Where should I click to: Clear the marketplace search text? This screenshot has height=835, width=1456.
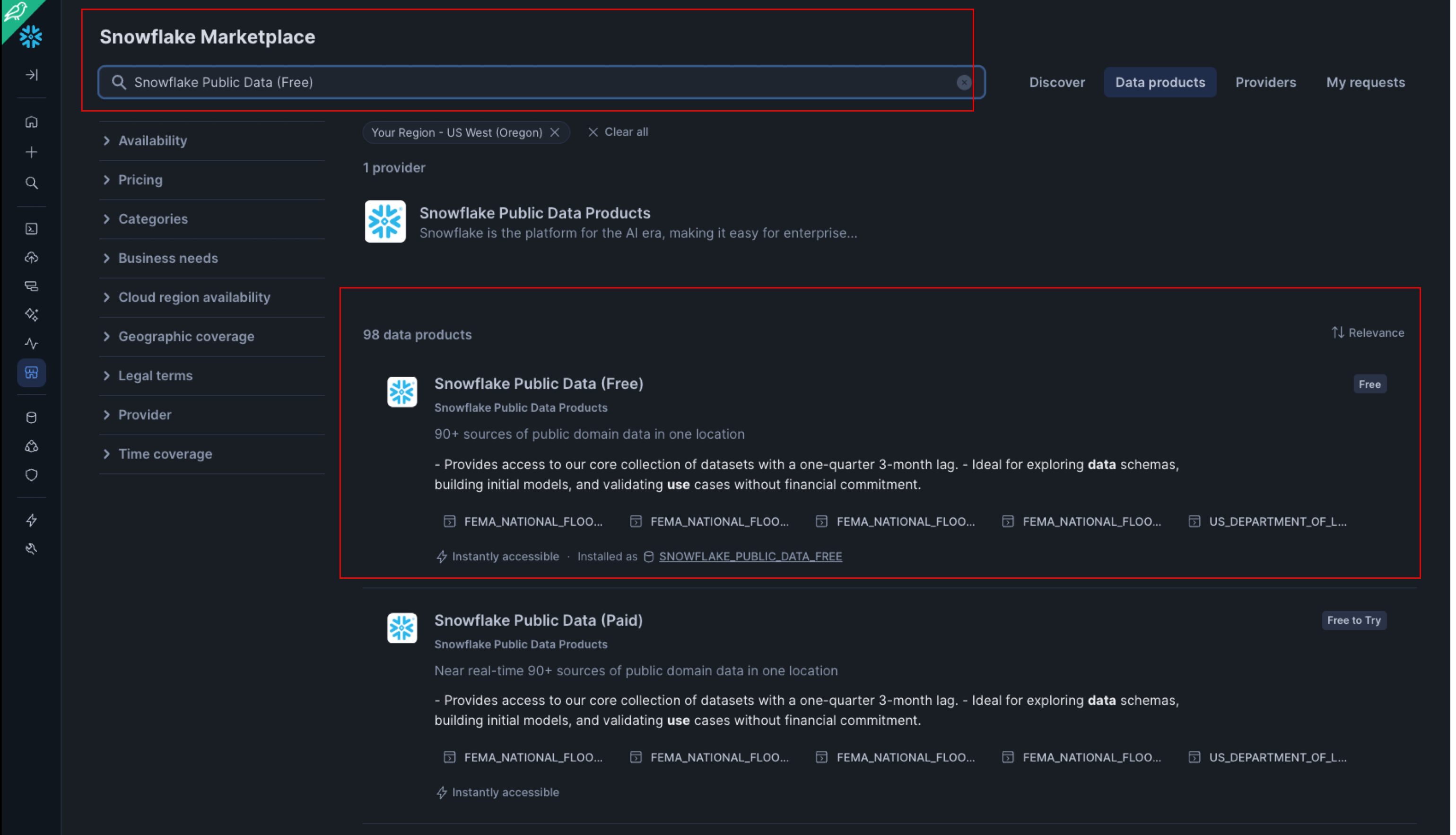click(x=963, y=83)
